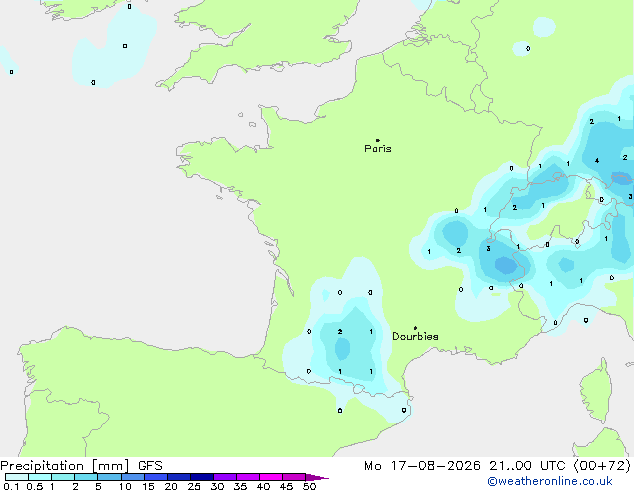The image size is (634, 490).
Task: Pick the 35–40 mm legend color swatch
Action: click(248, 477)
